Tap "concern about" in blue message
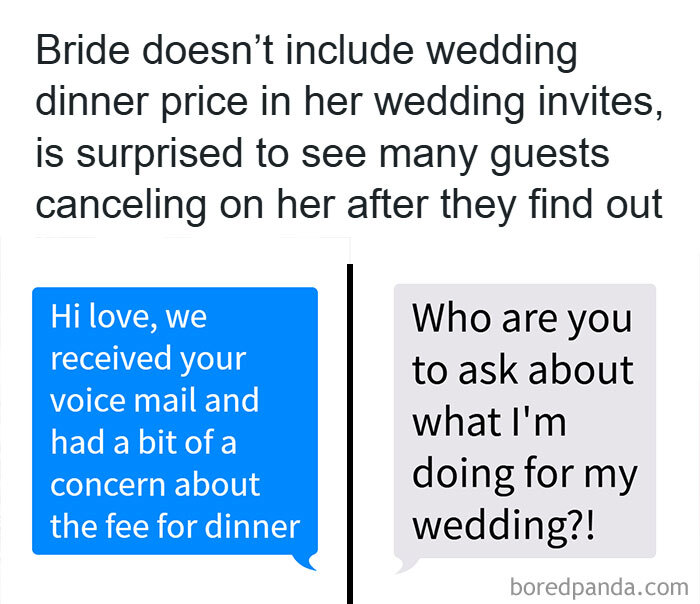The image size is (700, 604). (x=155, y=484)
